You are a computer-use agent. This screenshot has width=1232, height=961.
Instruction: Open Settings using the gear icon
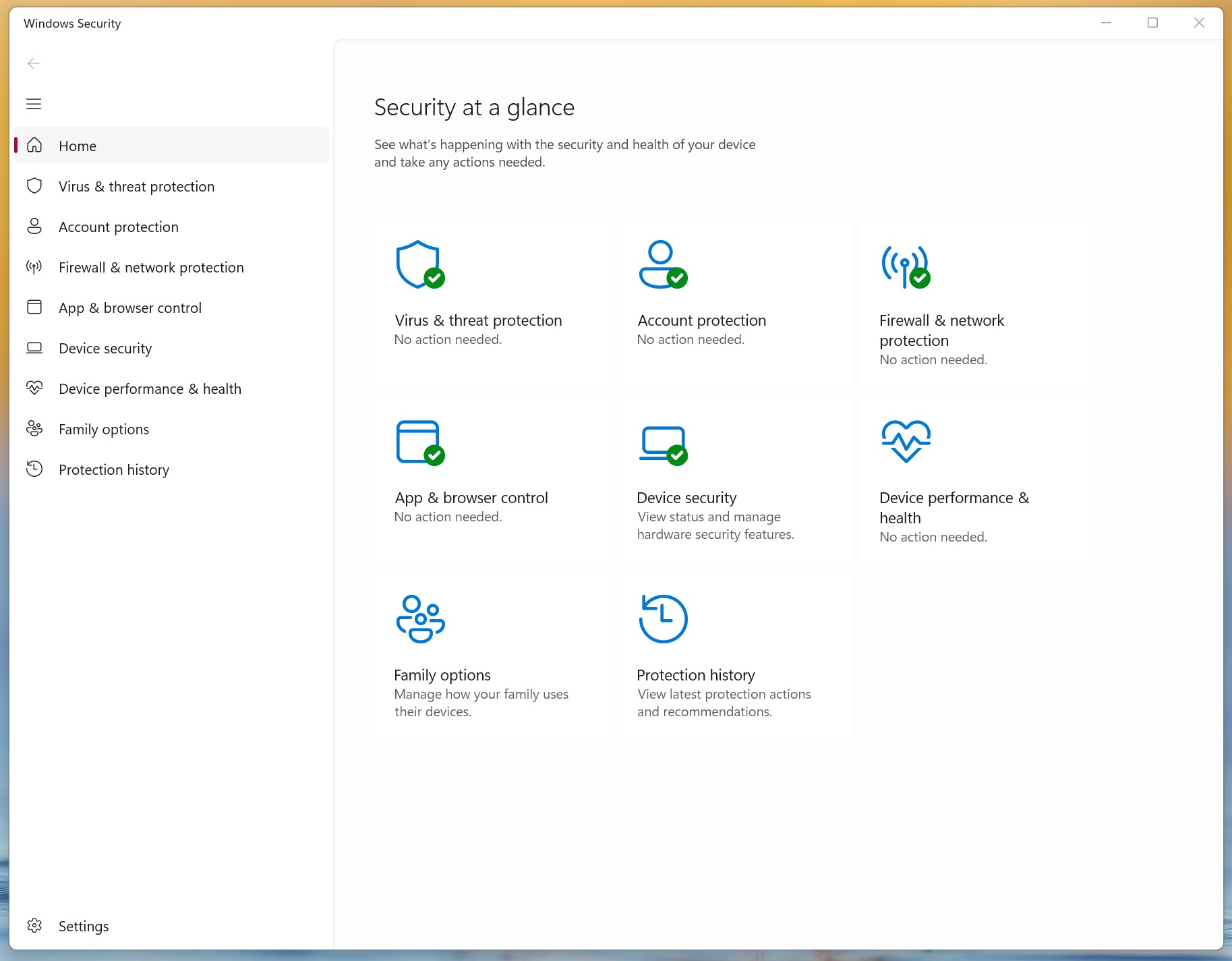[34, 925]
